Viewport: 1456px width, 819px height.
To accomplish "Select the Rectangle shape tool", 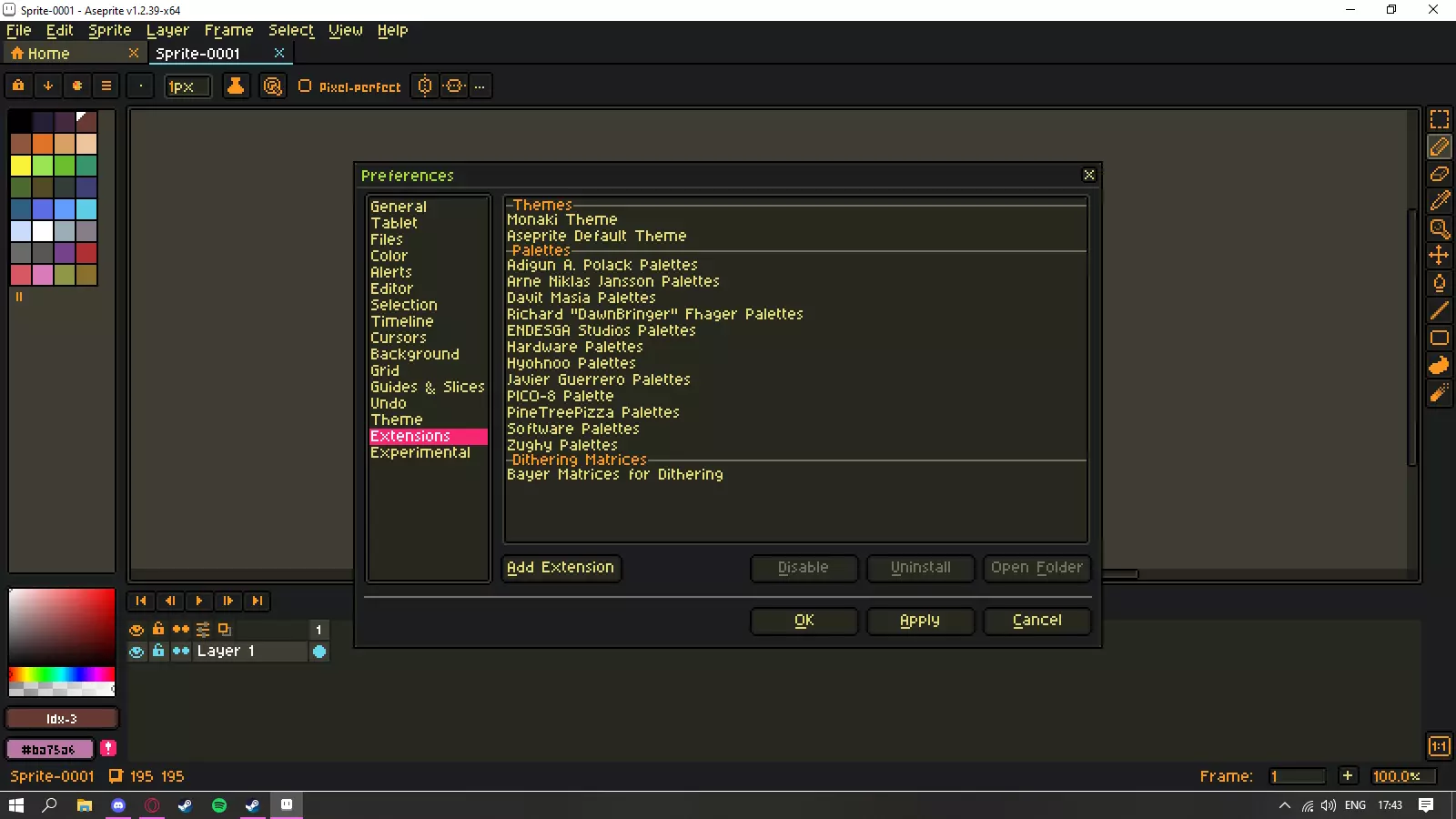I will click(x=1439, y=338).
